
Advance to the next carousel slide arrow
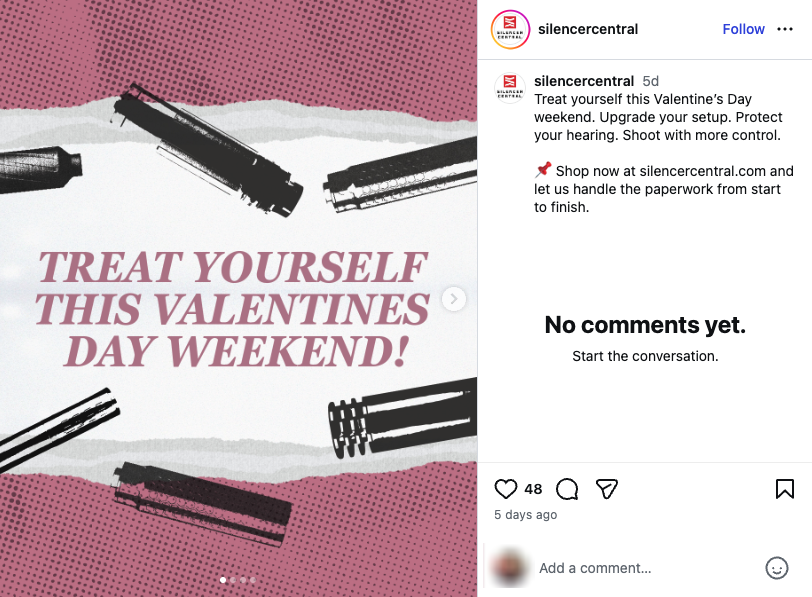click(x=454, y=298)
